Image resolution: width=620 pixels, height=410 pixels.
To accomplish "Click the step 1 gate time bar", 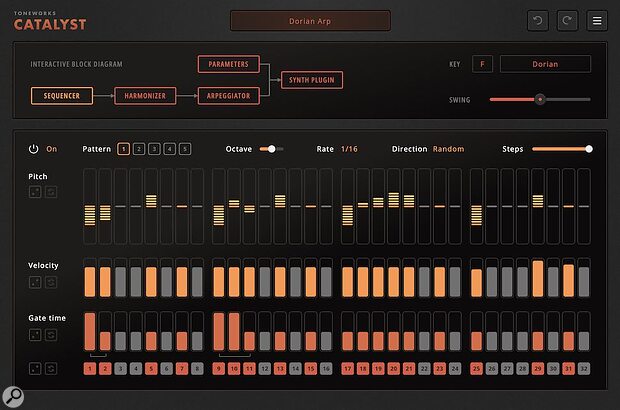I will 90,331.
